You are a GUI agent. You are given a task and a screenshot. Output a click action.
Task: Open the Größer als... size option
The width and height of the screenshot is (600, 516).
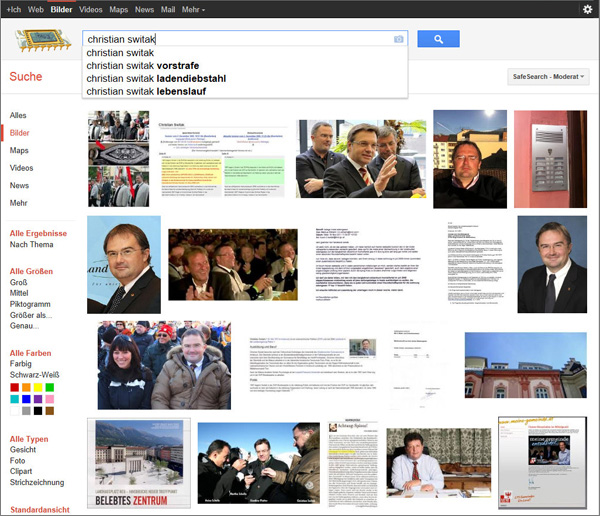click(31, 315)
